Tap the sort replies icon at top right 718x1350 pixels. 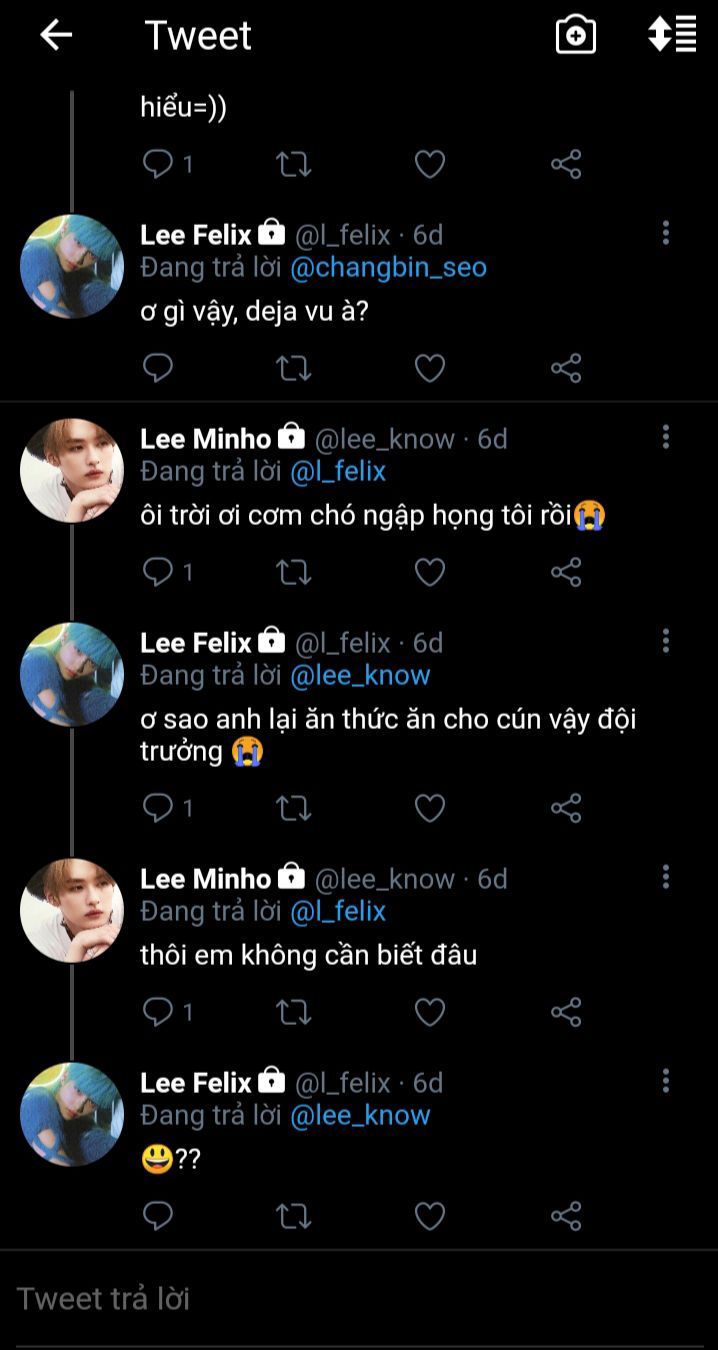pos(672,35)
